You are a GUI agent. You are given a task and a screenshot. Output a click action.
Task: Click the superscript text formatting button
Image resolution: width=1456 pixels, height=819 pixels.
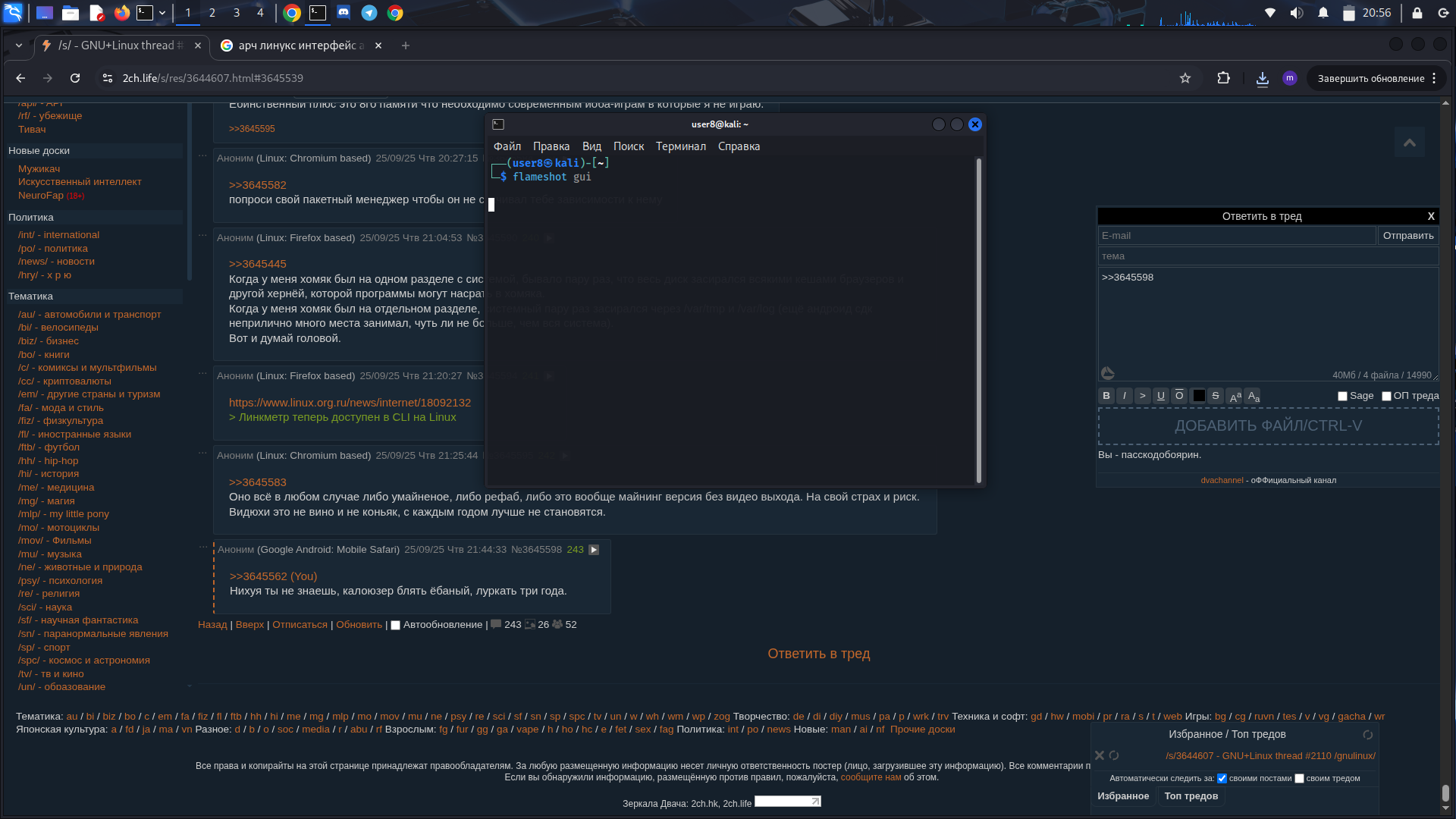[x=1235, y=396]
